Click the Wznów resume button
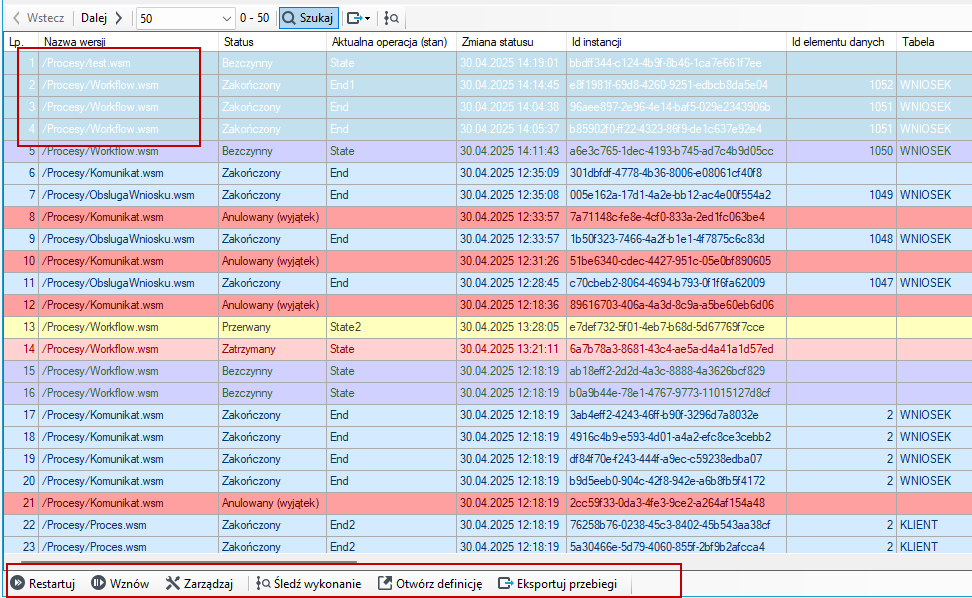This screenshot has width=972, height=598. 120,584
